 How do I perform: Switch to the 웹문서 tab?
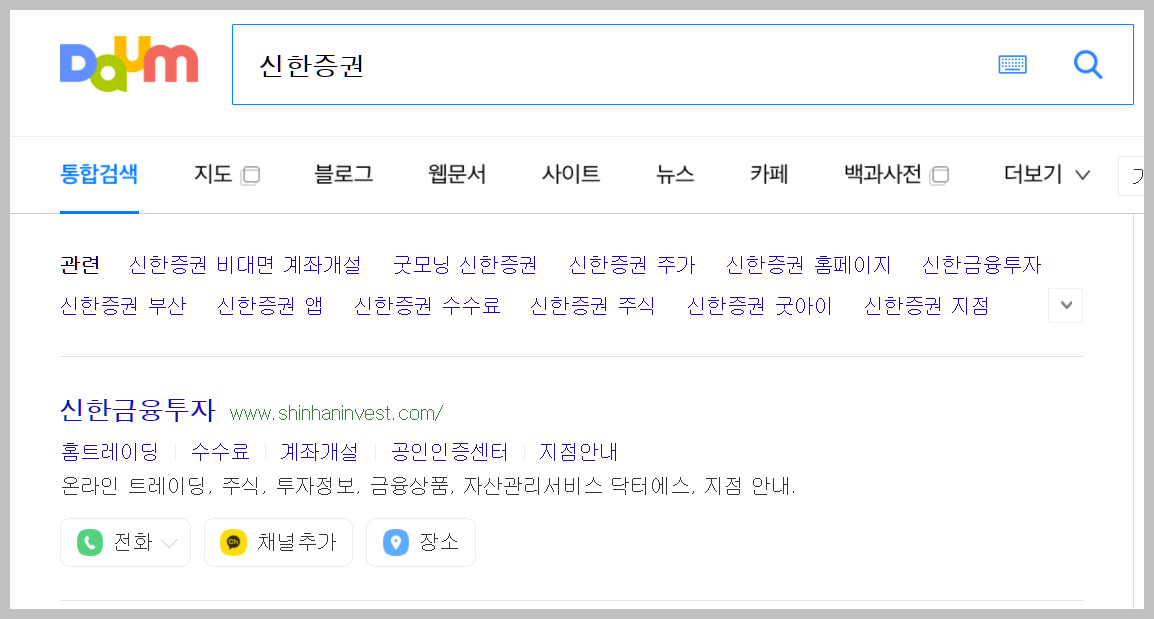pyautogui.click(x=457, y=174)
